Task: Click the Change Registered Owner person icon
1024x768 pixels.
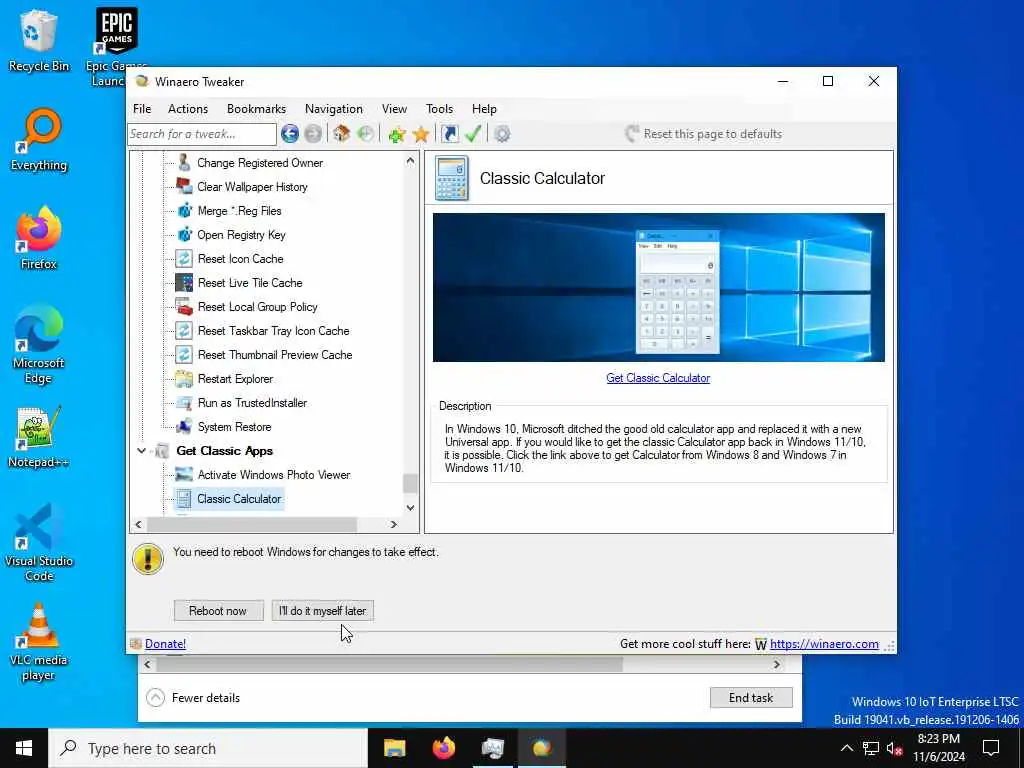Action: click(x=184, y=163)
